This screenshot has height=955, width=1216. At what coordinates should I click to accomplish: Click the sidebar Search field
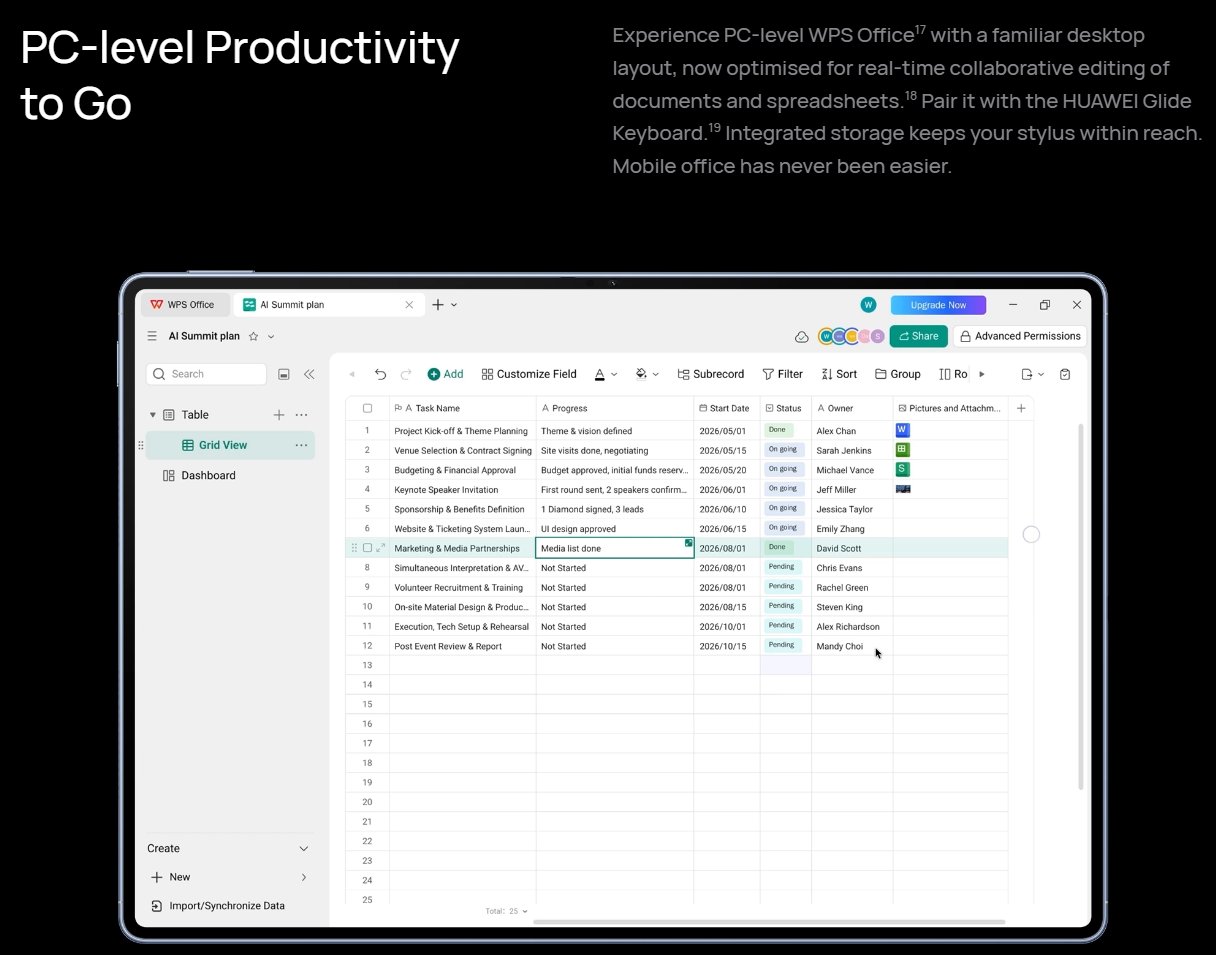(206, 374)
